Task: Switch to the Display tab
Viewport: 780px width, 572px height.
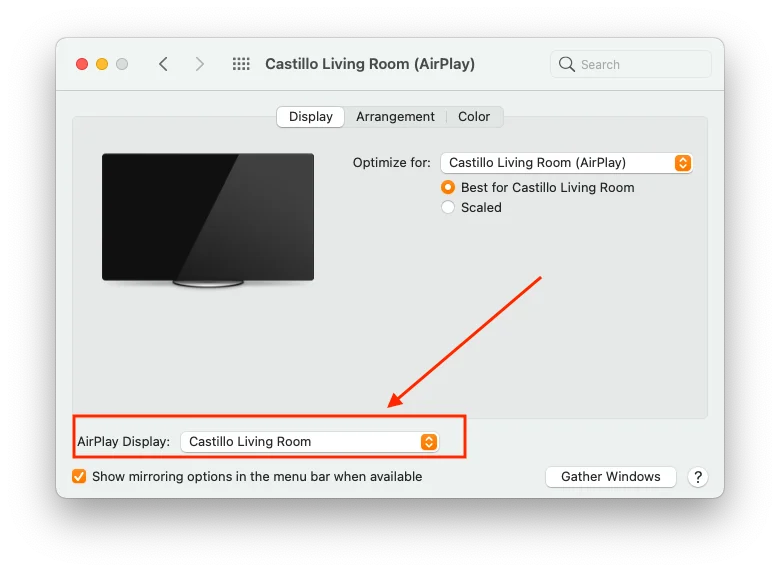Action: [x=310, y=117]
